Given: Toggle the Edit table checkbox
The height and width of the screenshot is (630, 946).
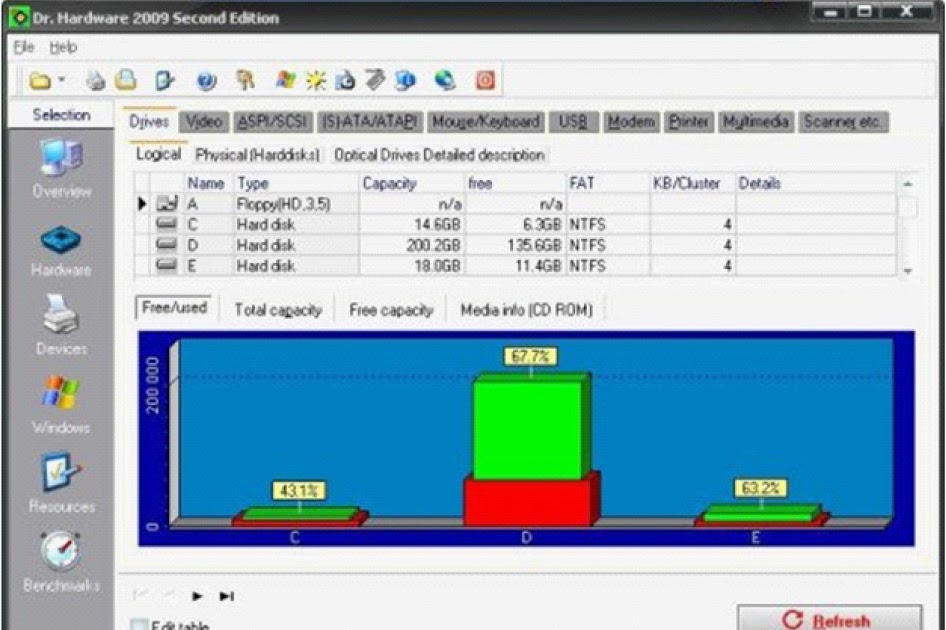Looking at the screenshot, I should 139,625.
